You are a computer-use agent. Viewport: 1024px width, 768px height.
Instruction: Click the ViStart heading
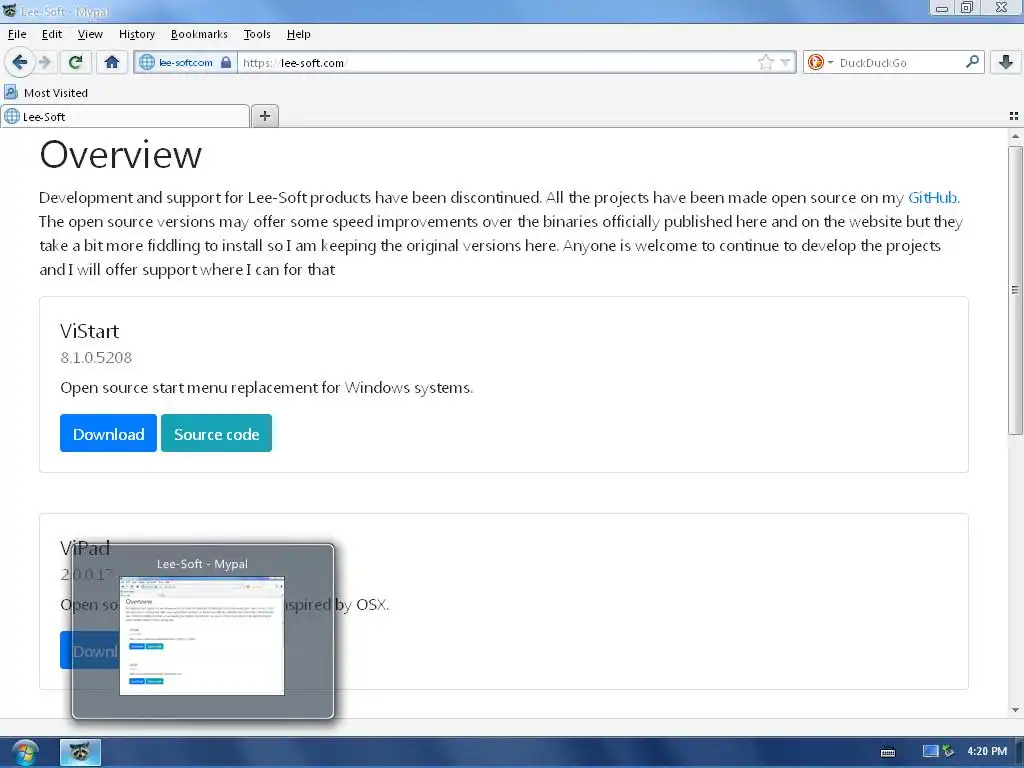coord(89,331)
